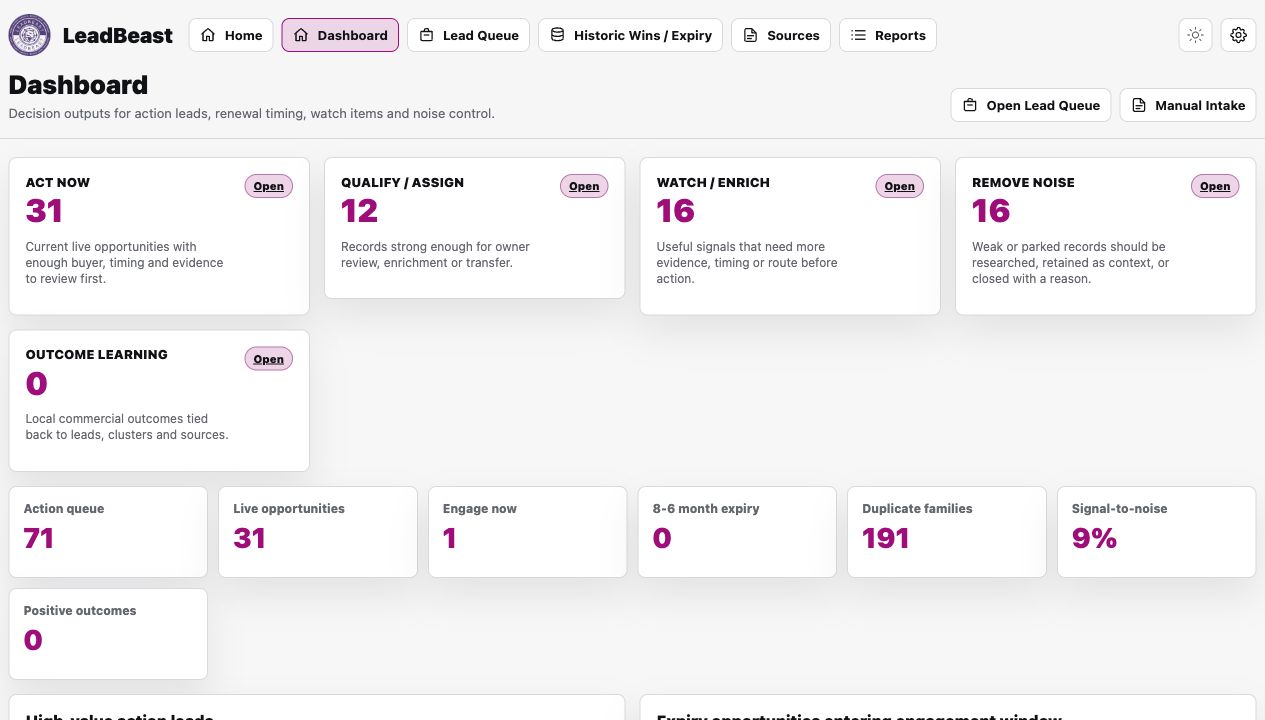Click 'Local commercial outcomes tied' description
The width and height of the screenshot is (1265, 720).
pos(127,427)
